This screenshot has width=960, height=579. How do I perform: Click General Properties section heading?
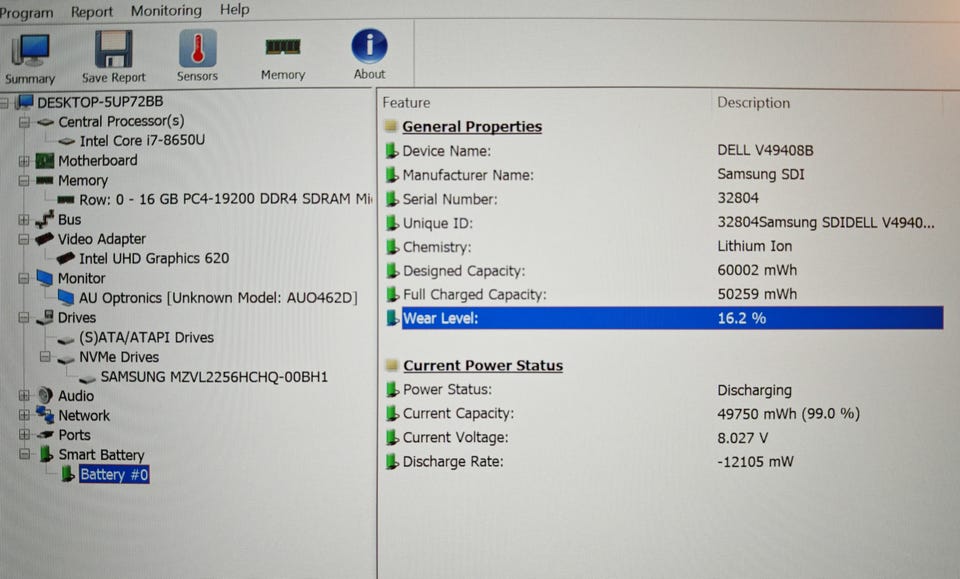pos(472,127)
